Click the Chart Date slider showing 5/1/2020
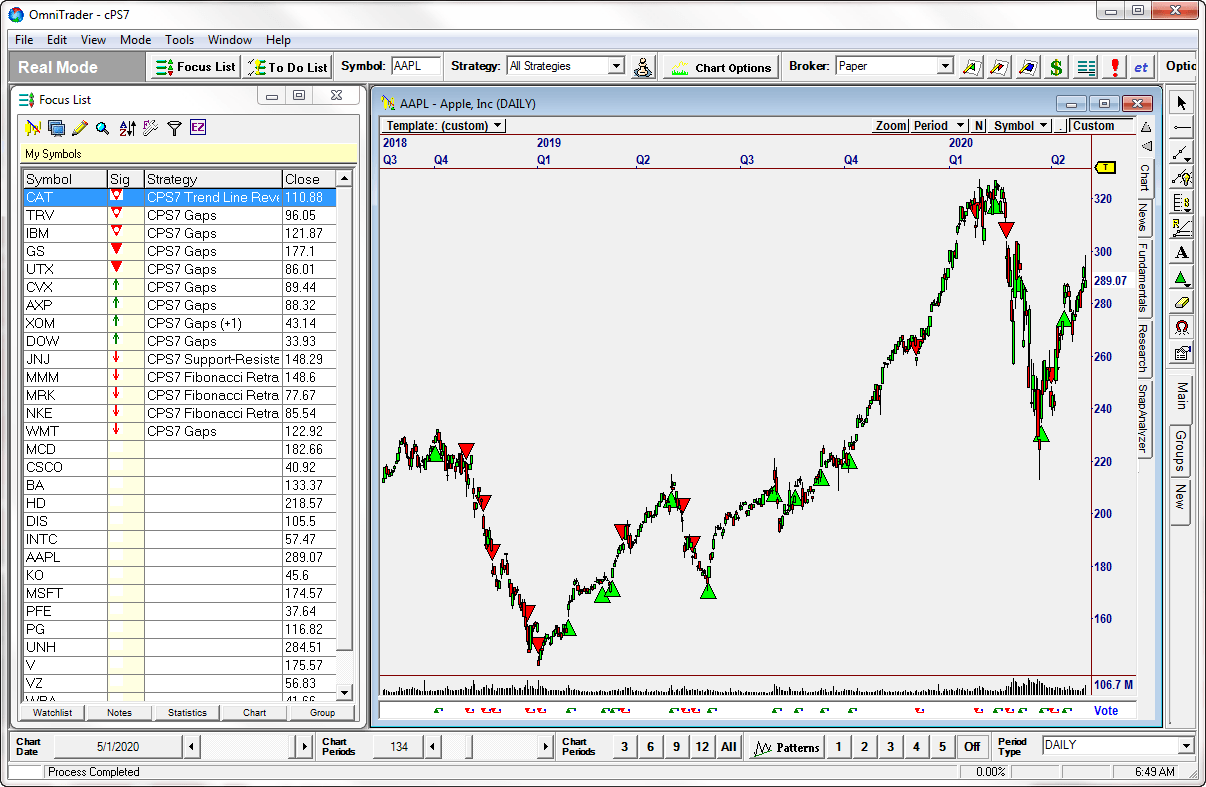 [x=119, y=746]
